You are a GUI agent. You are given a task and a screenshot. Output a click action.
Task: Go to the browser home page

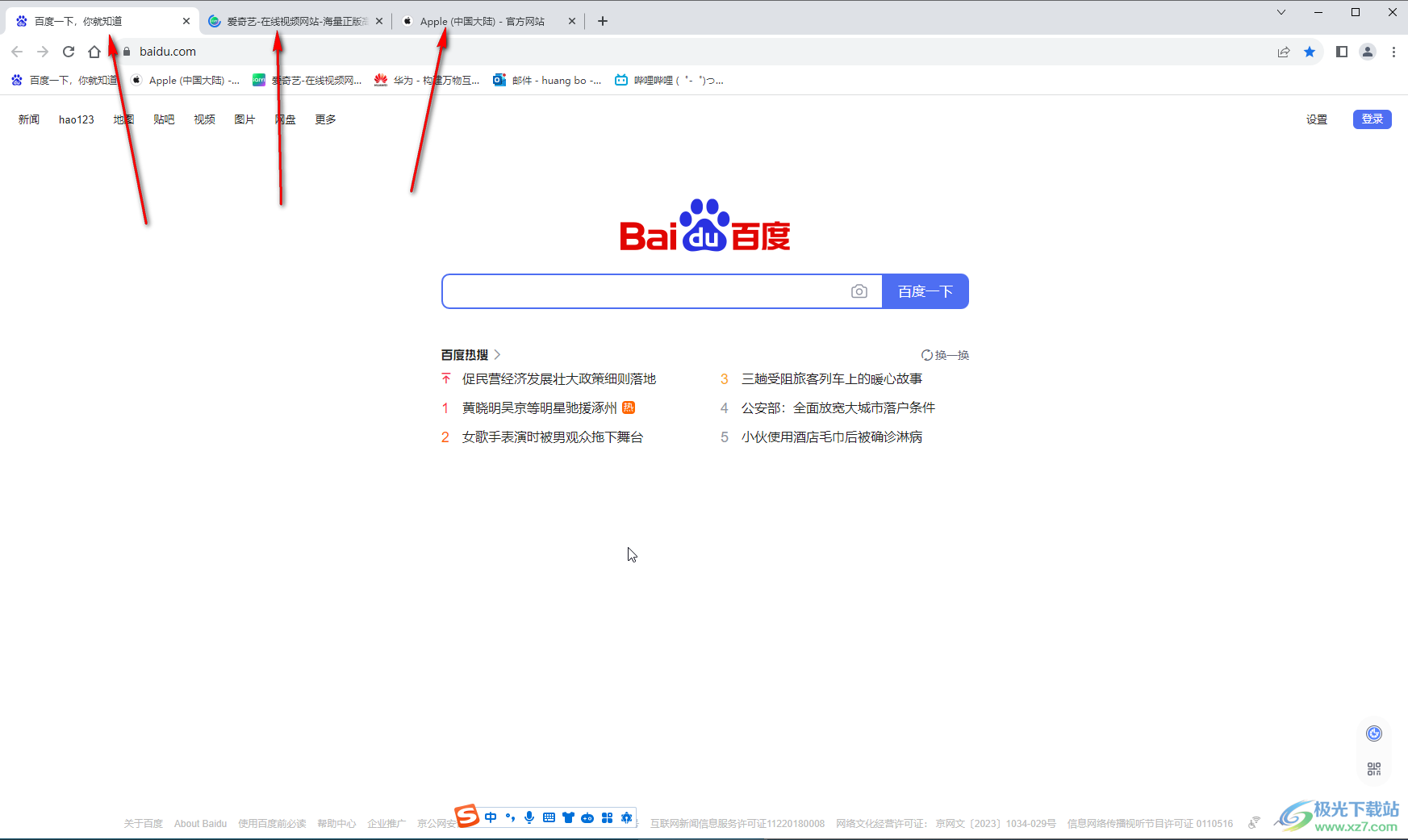point(94,52)
